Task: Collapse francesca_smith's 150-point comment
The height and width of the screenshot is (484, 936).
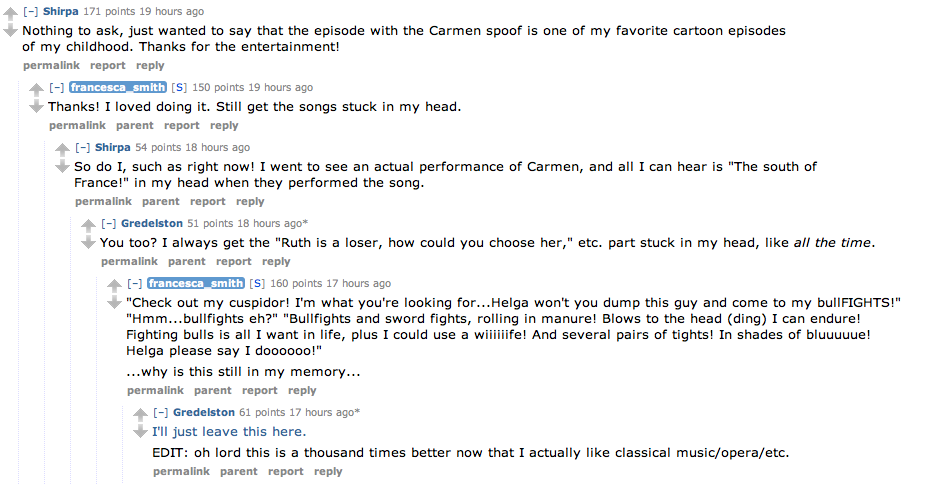Action: [56, 87]
